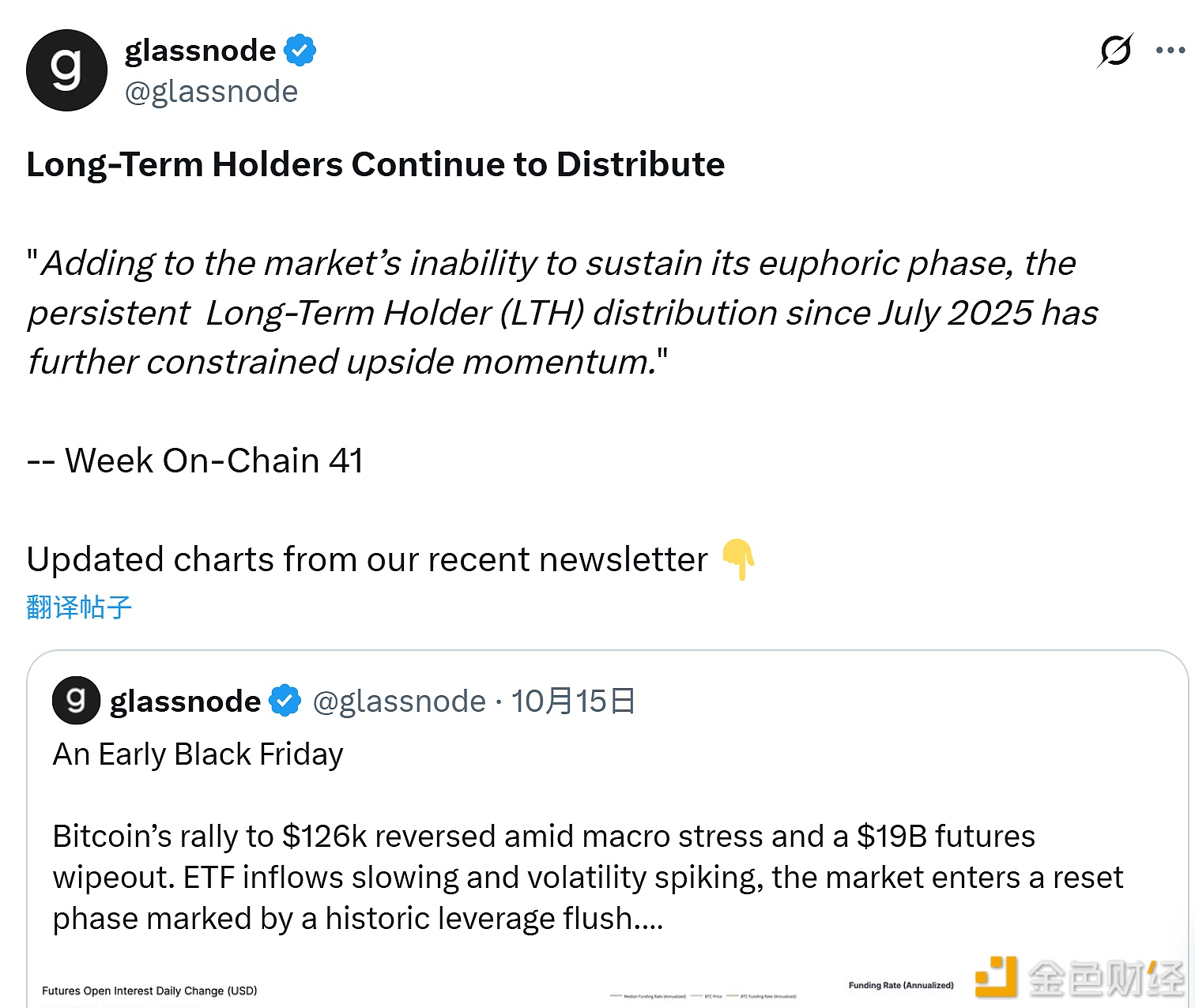1195x1008 pixels.
Task: Open the three-dot more options menu
Action: [x=1170, y=51]
